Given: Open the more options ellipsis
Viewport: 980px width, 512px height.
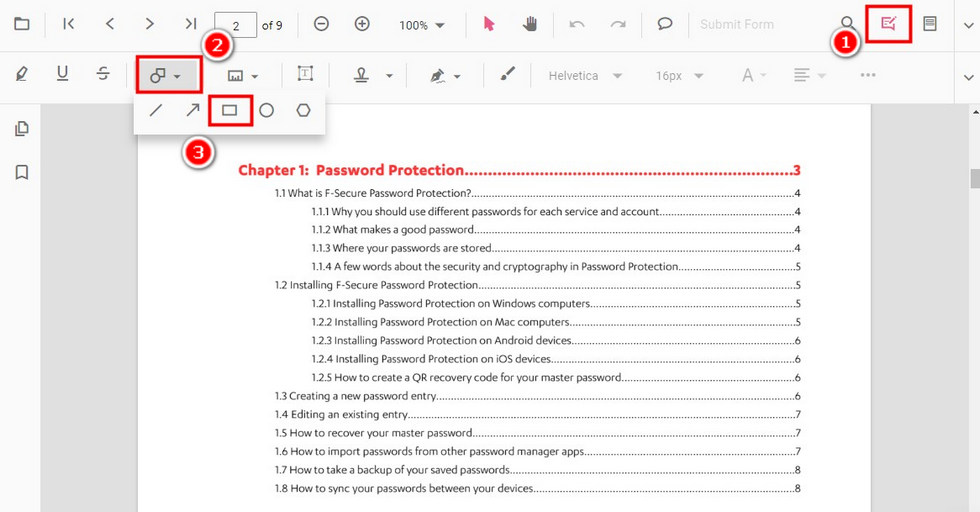Looking at the screenshot, I should pyautogui.click(x=868, y=75).
